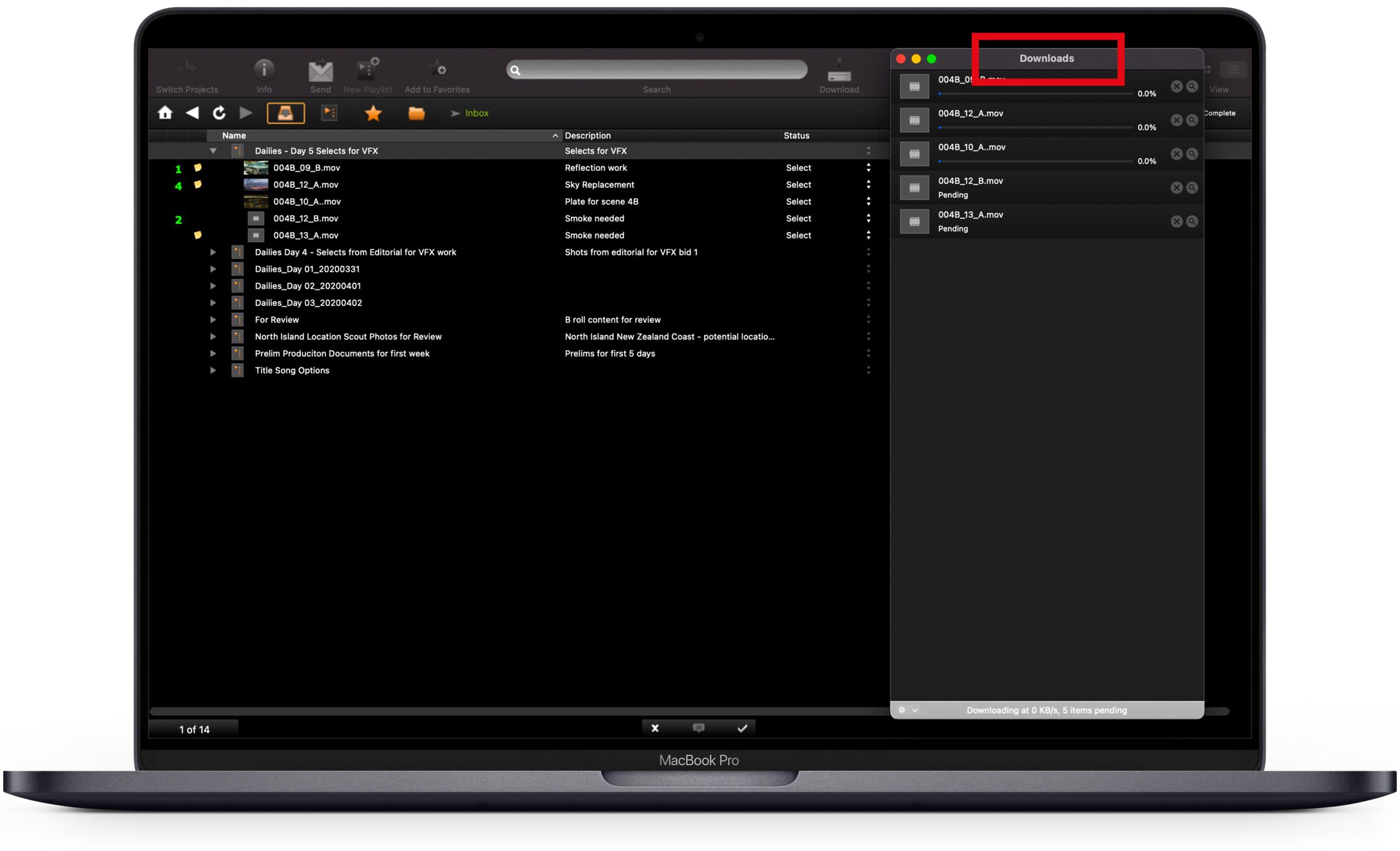Click the orange folder icon
This screenshot has width=1400, height=851.
coord(416,114)
